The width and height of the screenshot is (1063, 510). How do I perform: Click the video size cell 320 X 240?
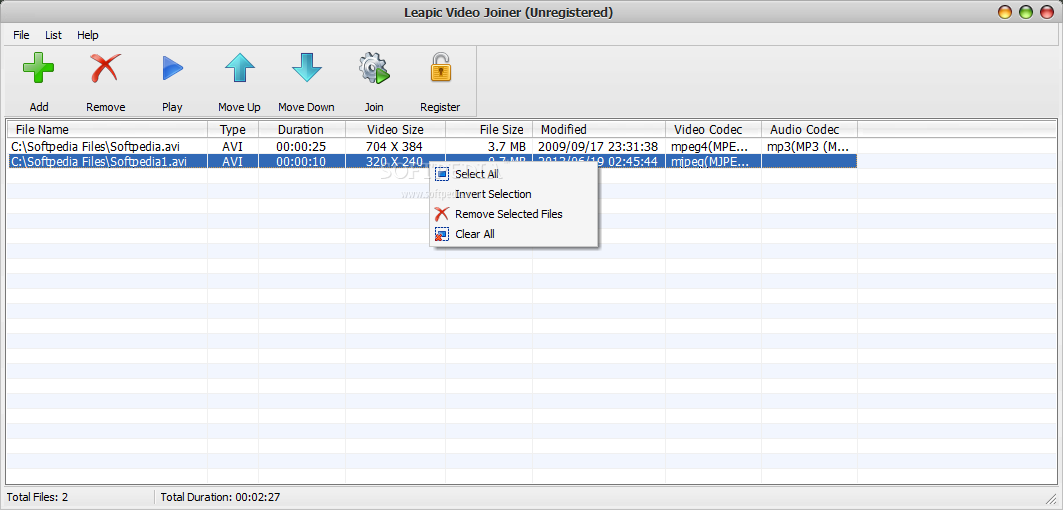[395, 161]
